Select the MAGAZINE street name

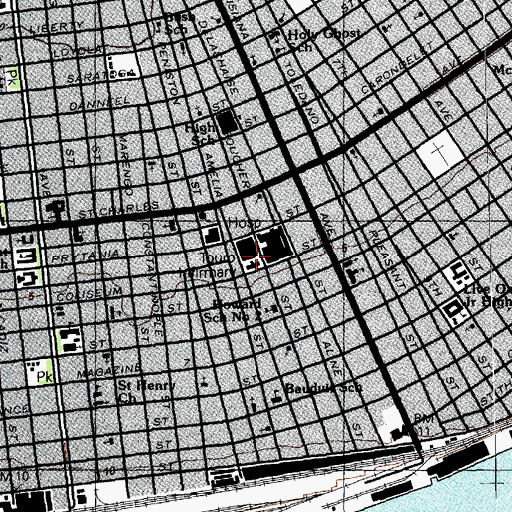pos(109,371)
